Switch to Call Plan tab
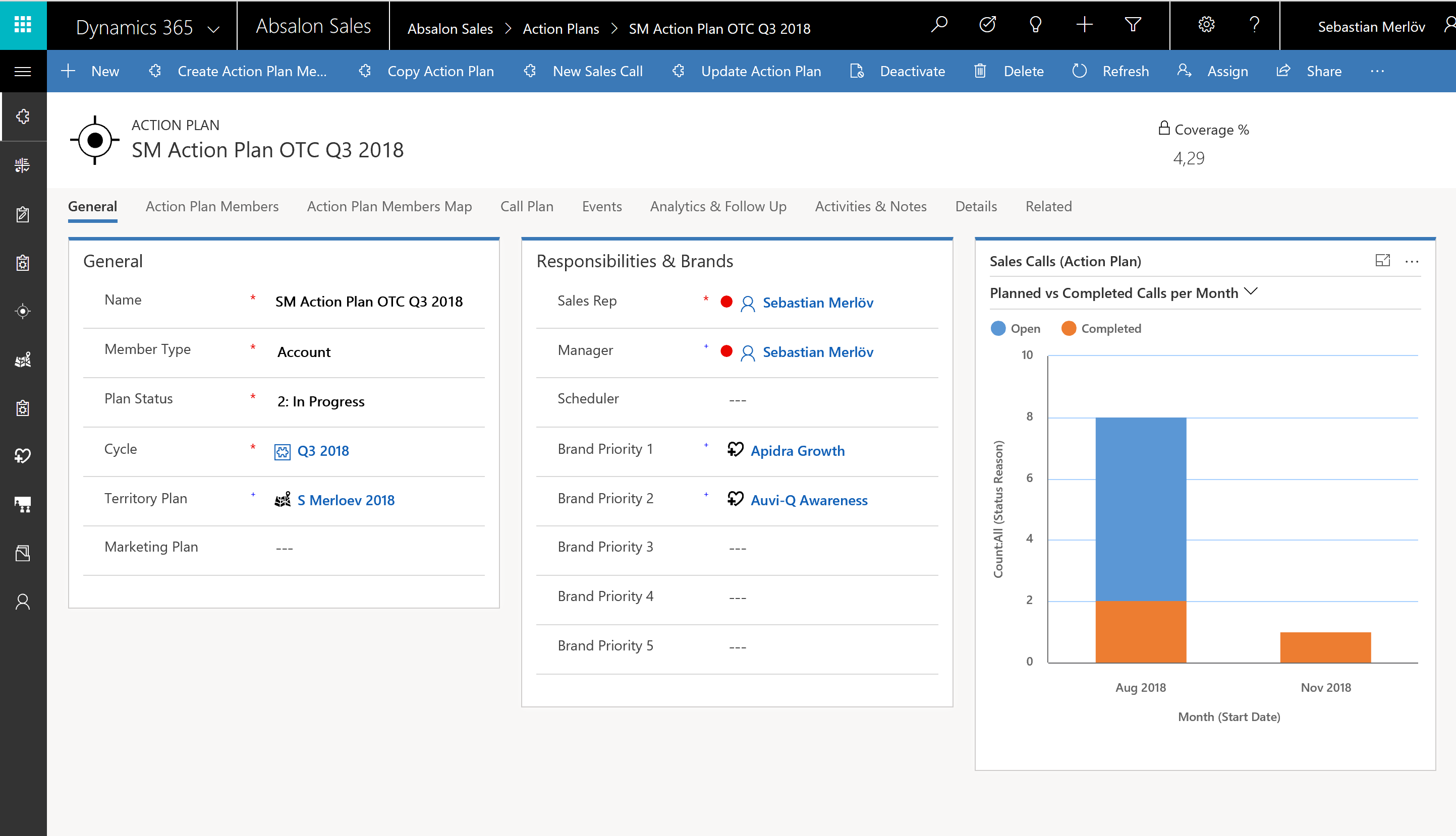This screenshot has height=836, width=1456. [527, 207]
